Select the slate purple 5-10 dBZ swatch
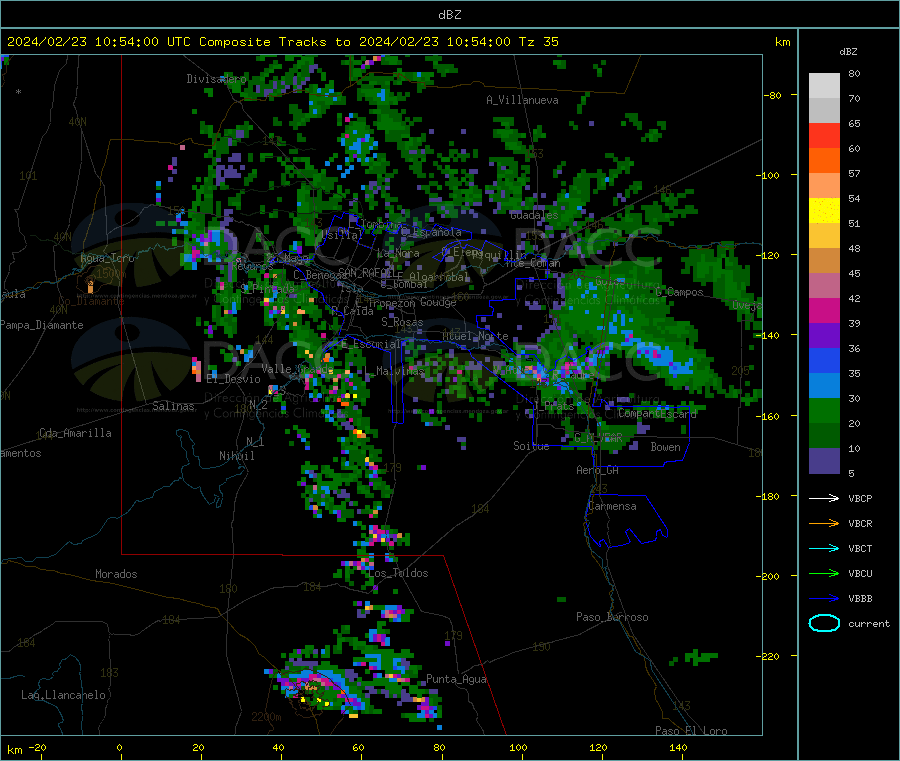 point(824,461)
